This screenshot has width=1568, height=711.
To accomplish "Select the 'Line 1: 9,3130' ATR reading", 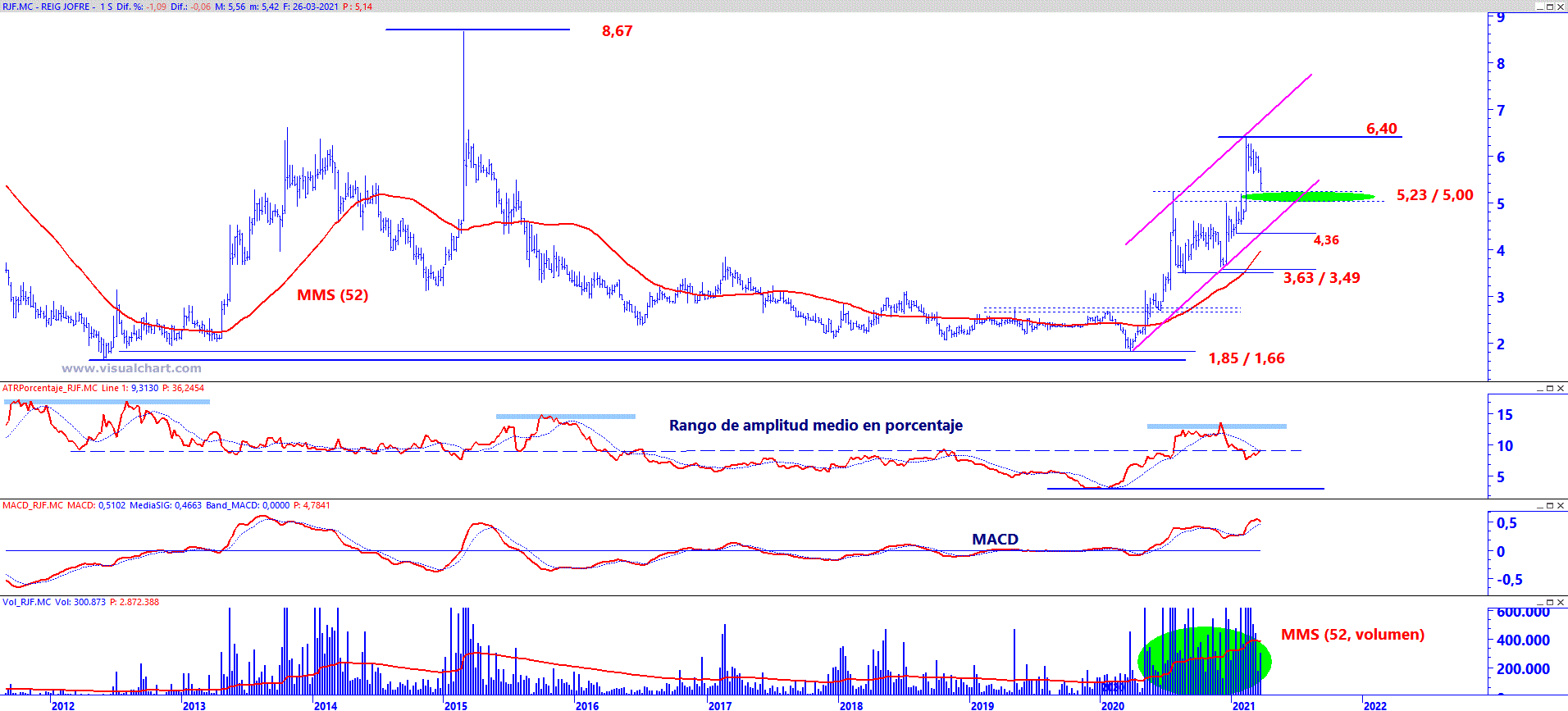I will click(130, 388).
